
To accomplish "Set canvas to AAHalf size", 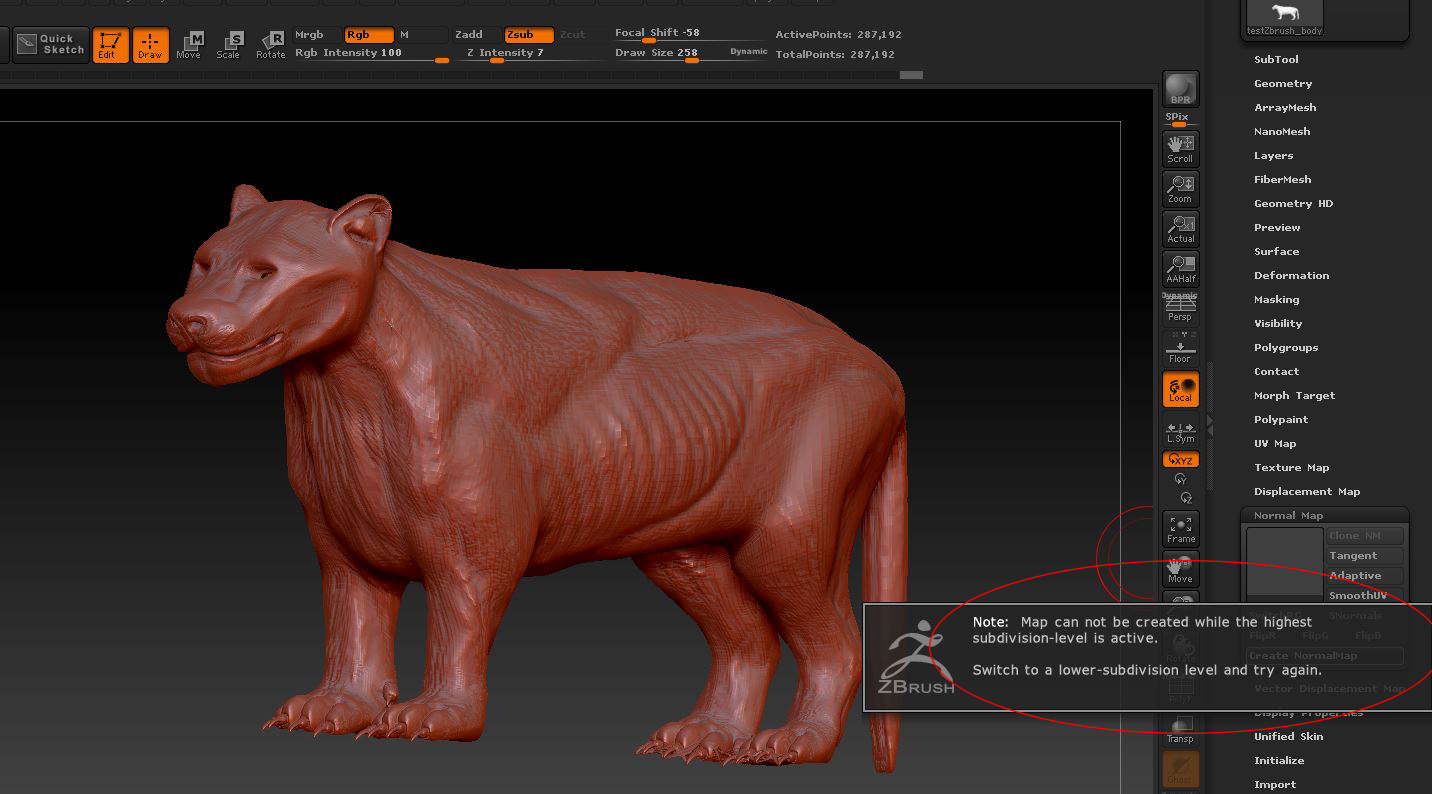I will (1181, 269).
